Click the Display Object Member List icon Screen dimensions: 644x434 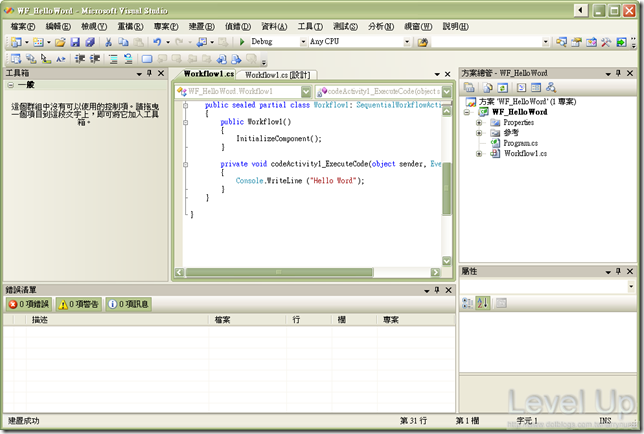[16, 59]
